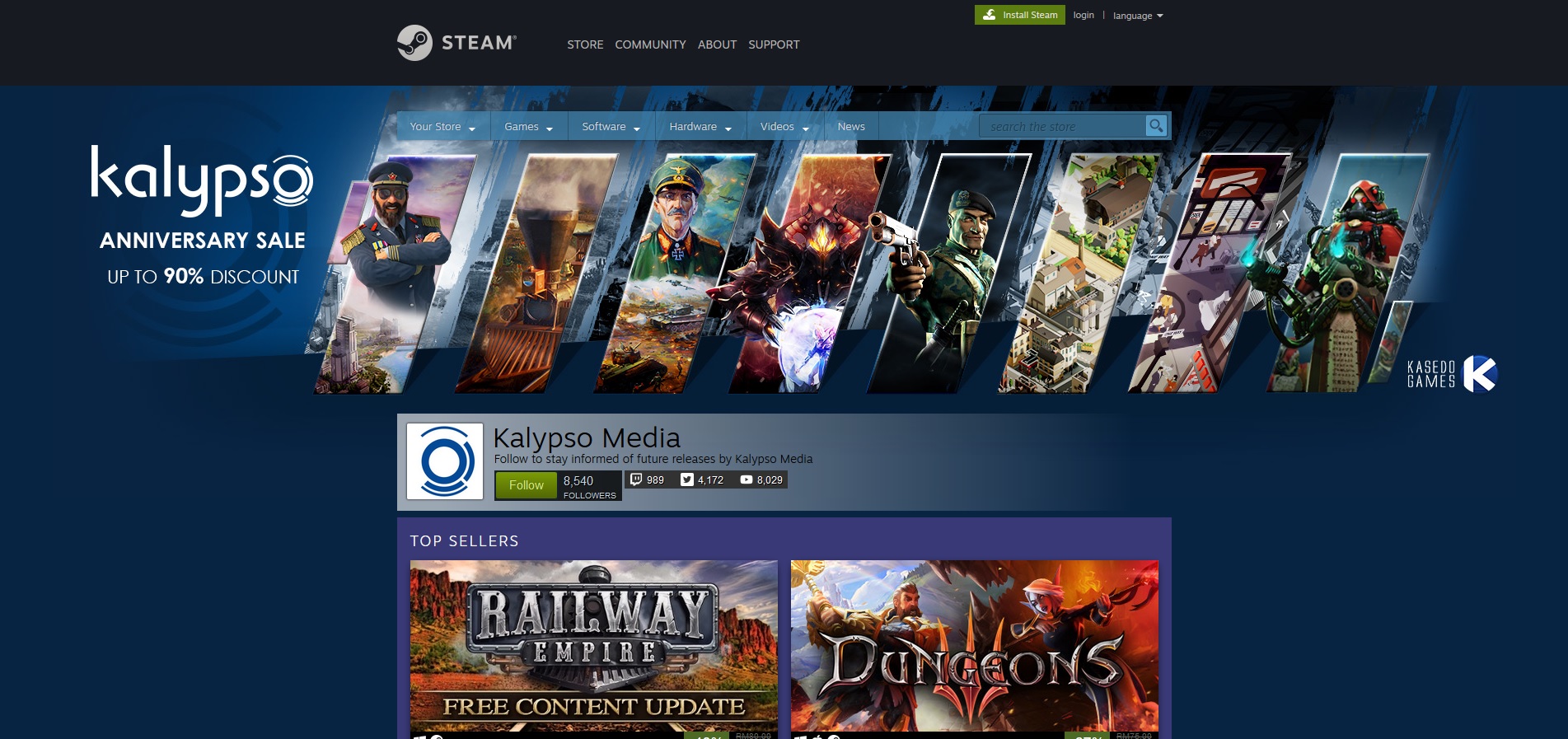Expand the Software dropdown

(x=611, y=126)
